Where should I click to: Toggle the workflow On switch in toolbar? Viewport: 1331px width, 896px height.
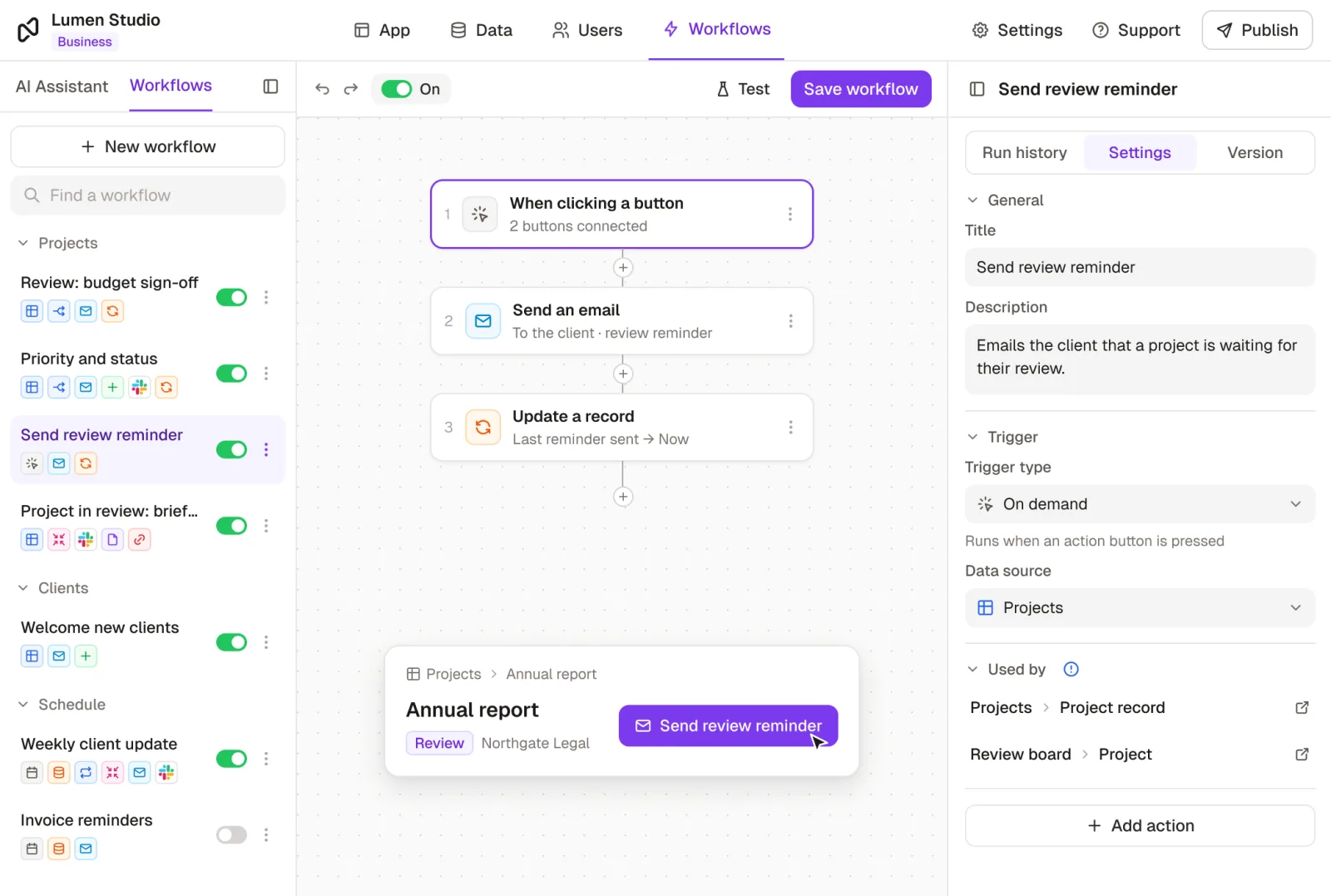397,89
